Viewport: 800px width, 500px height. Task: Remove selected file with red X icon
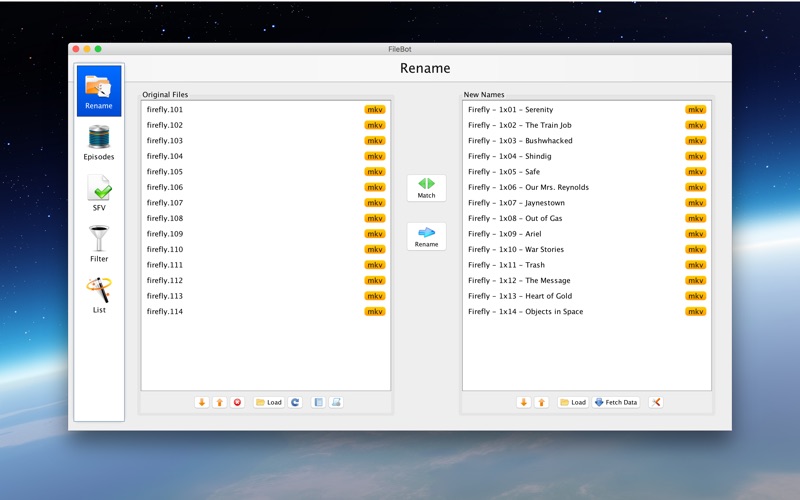pyautogui.click(x=237, y=402)
